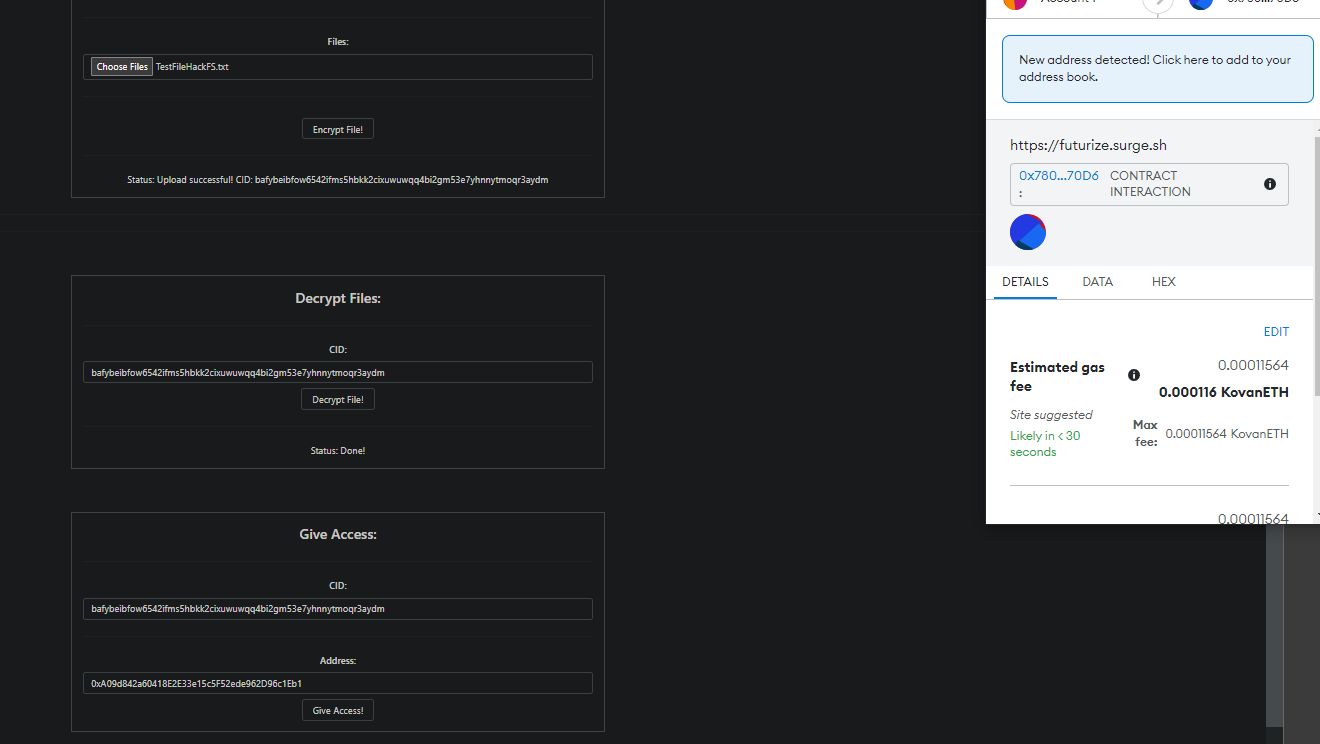Click the 0x780...70D6 contract address link
The height and width of the screenshot is (744, 1320).
[1058, 176]
